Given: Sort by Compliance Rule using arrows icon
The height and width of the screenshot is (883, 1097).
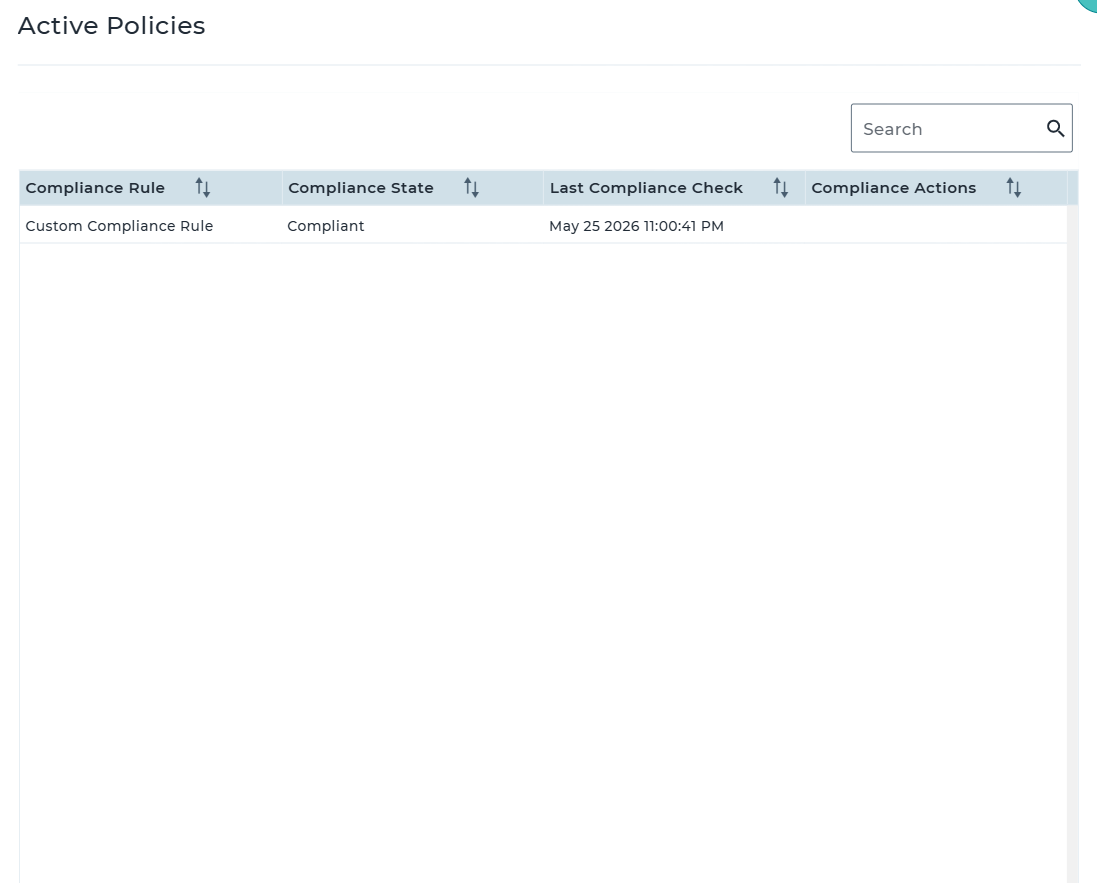Looking at the screenshot, I should pyautogui.click(x=203, y=188).
